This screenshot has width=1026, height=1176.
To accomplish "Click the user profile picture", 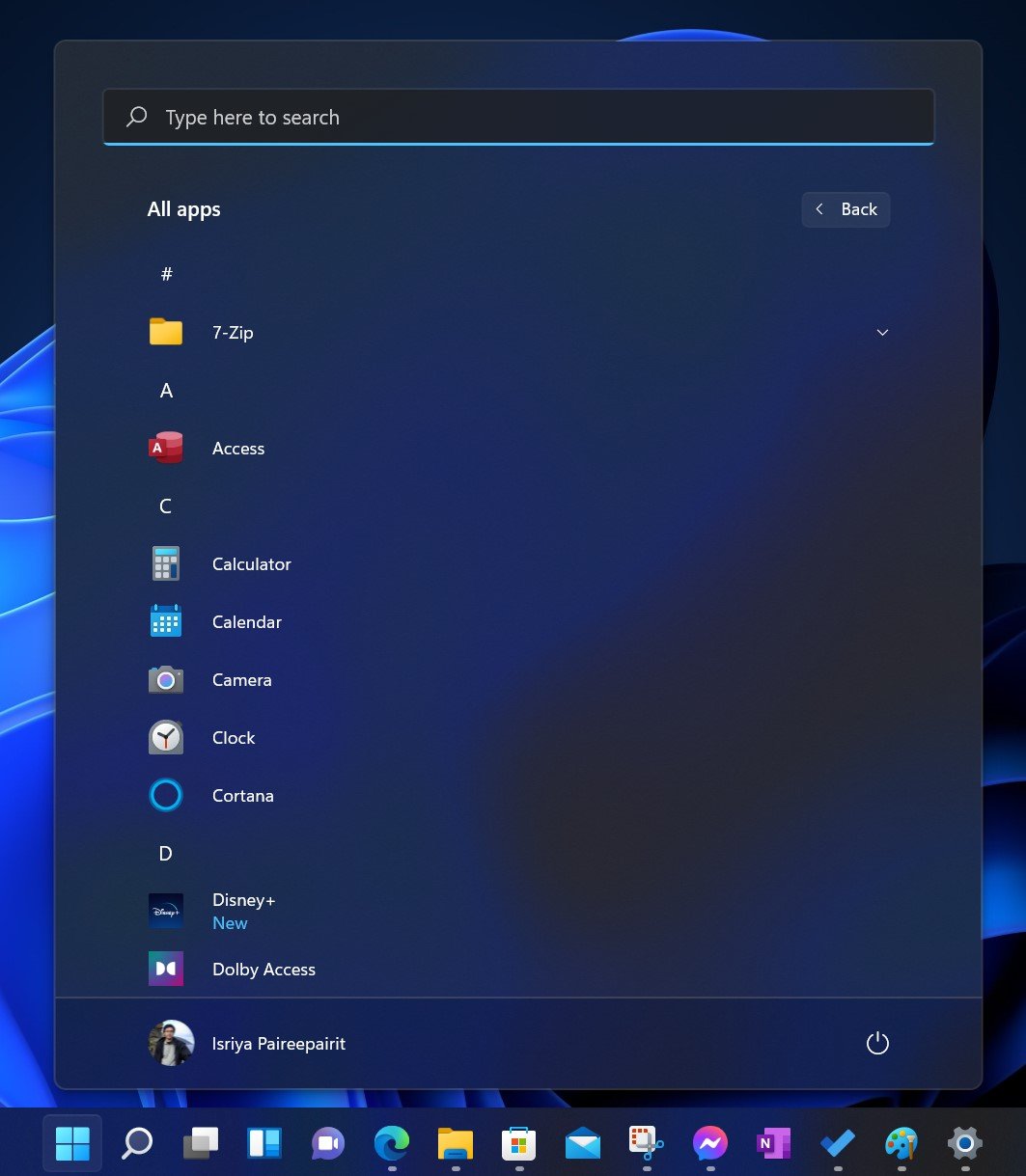I will [x=171, y=1043].
